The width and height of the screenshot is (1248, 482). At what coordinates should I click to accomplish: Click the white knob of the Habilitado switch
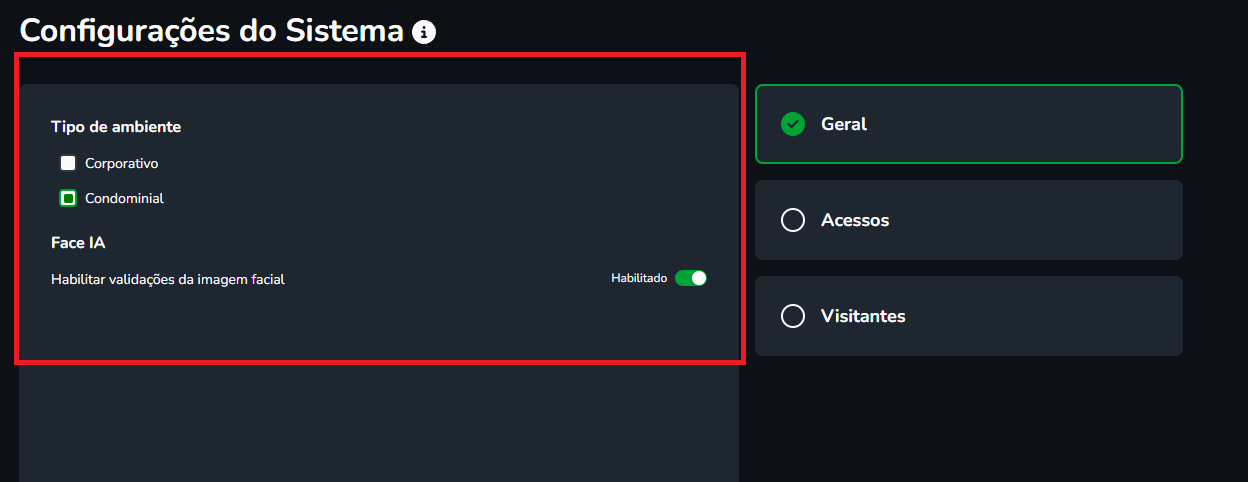click(x=699, y=278)
